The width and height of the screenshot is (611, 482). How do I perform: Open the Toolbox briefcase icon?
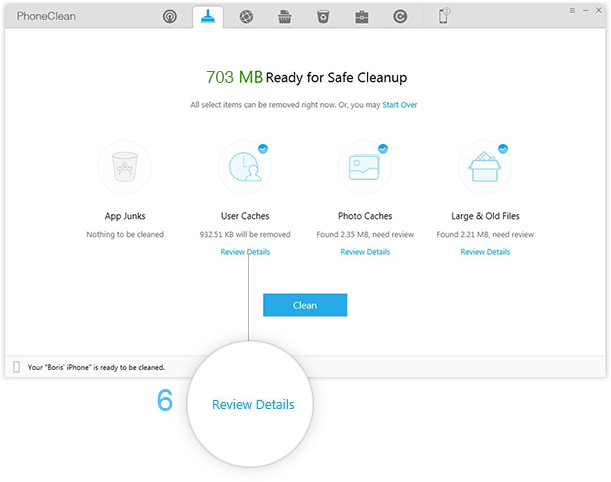(361, 16)
